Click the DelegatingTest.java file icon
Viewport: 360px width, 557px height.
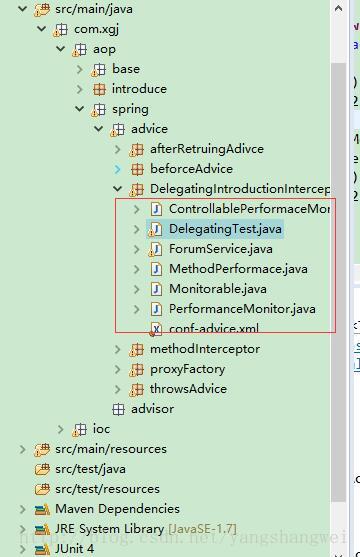point(156,229)
